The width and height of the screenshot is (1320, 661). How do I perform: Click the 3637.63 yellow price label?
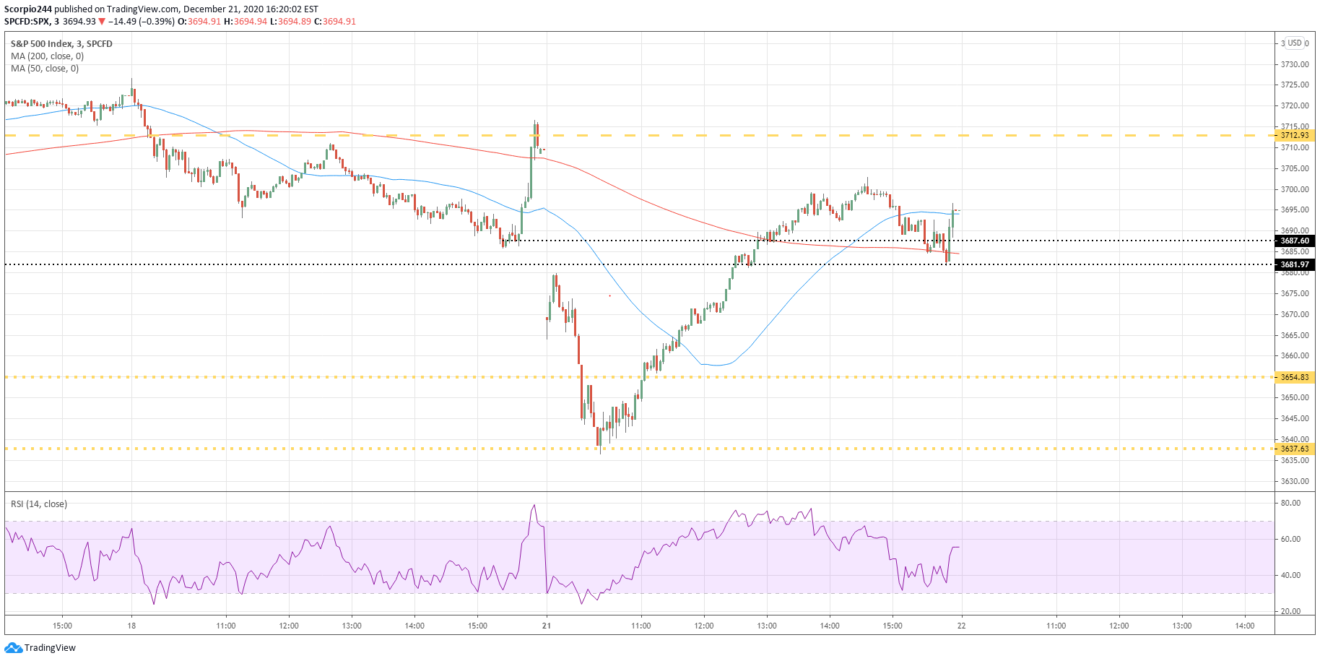tap(1294, 449)
